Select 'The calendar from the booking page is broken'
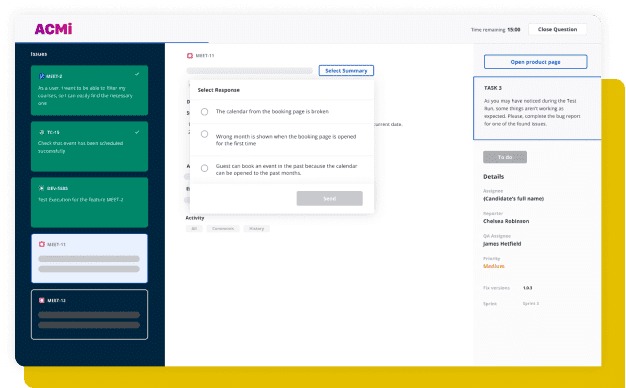The image size is (626, 388). coord(204,112)
